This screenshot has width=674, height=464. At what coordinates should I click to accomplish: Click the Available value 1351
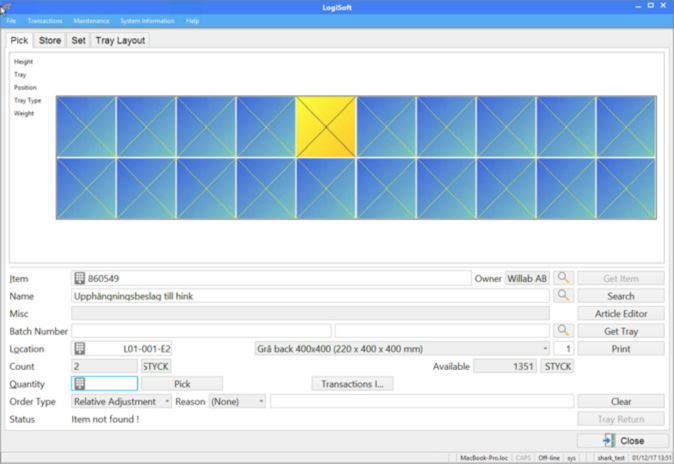(x=505, y=366)
